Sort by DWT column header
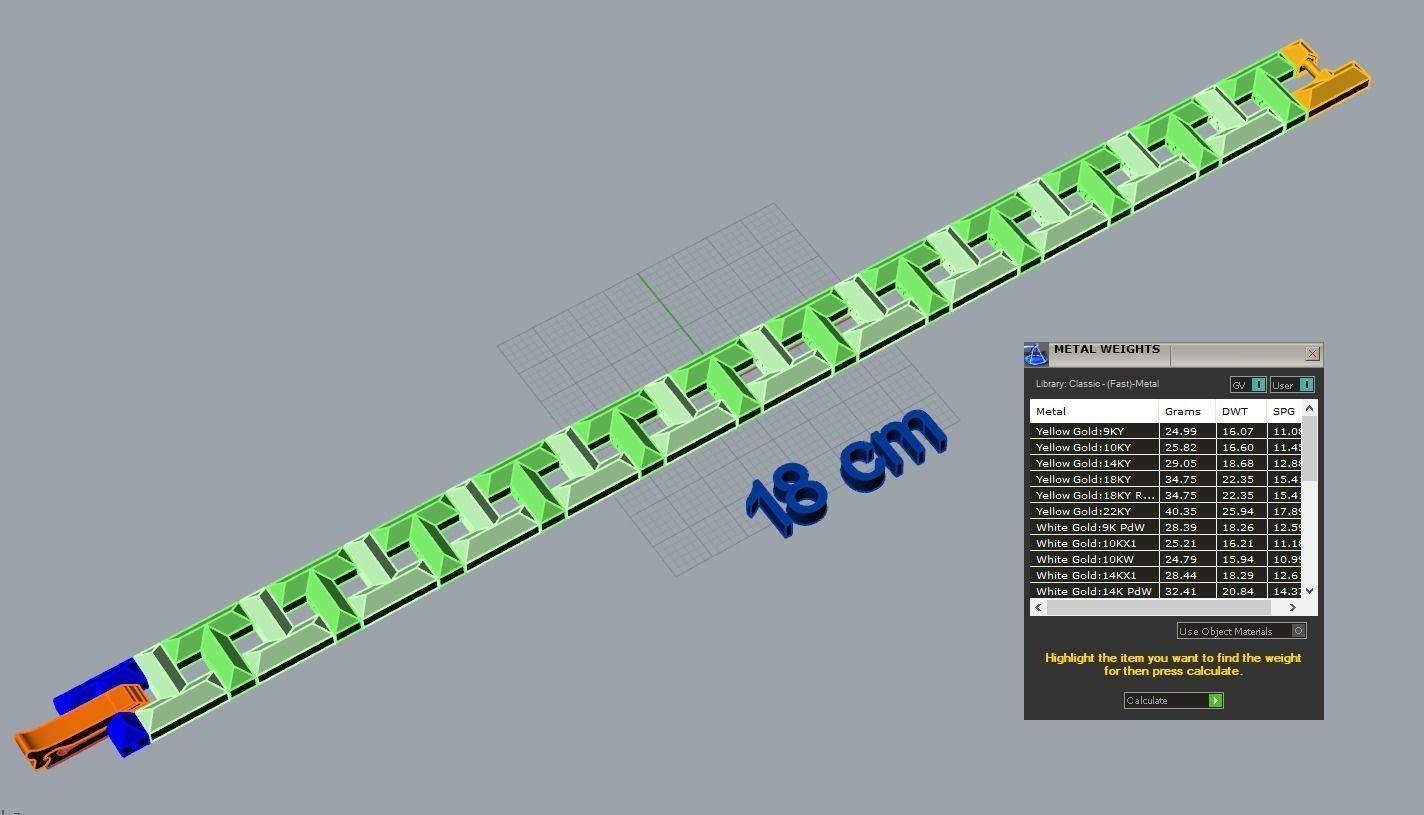 (1241, 411)
